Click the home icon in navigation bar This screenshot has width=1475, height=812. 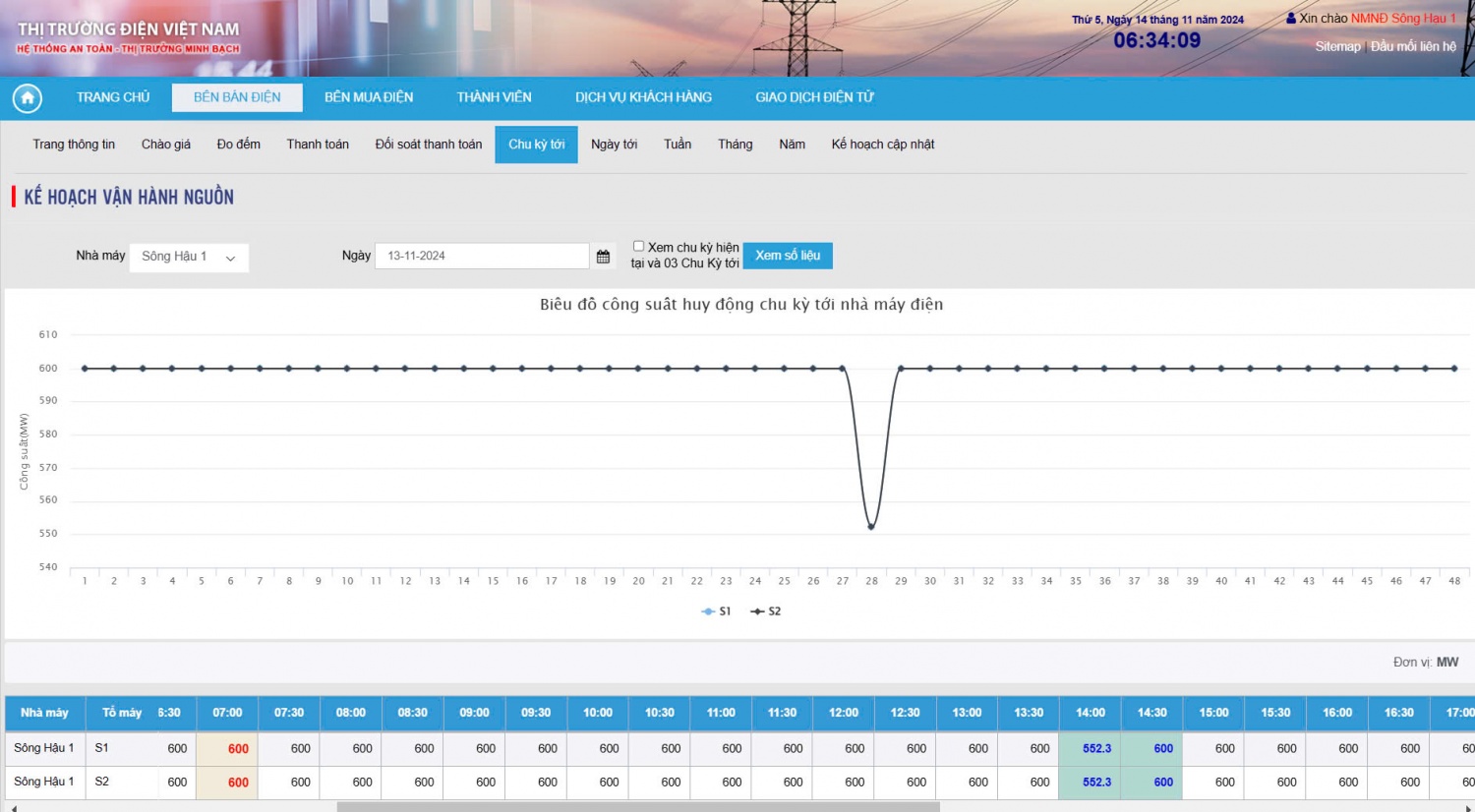pyautogui.click(x=28, y=98)
